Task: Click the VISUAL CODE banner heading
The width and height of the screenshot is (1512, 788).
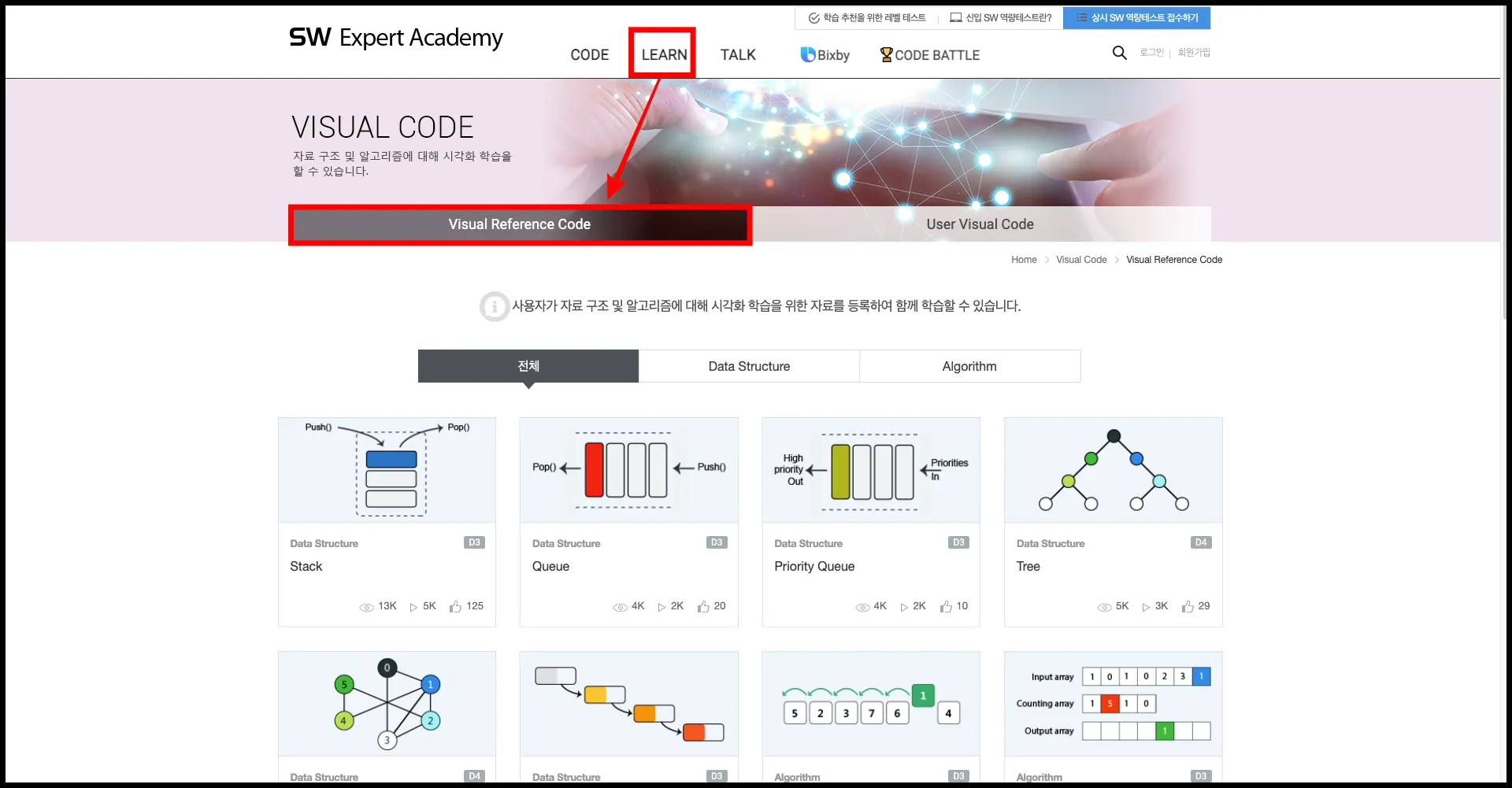Action: (x=383, y=128)
